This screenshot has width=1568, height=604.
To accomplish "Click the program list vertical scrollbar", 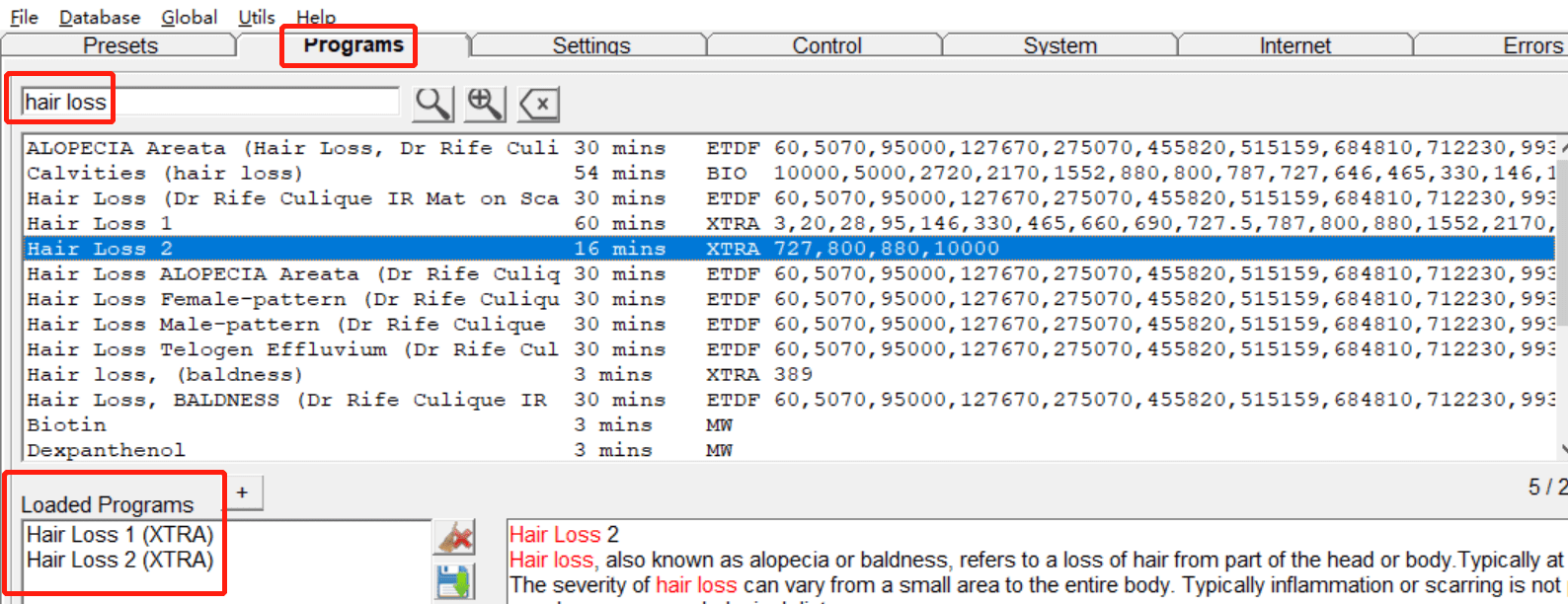I will [1561, 296].
